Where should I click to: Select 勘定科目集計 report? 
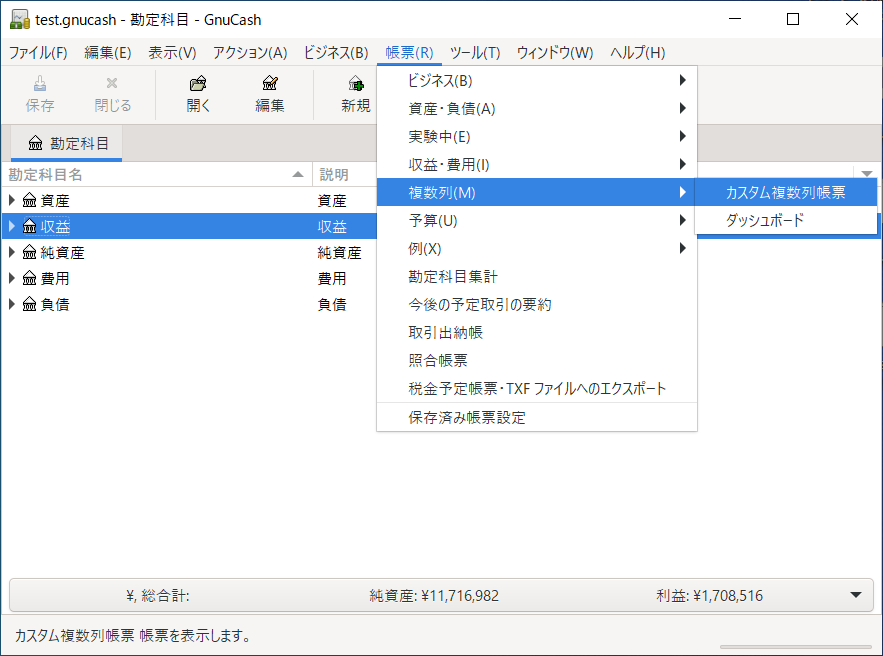[x=537, y=276]
